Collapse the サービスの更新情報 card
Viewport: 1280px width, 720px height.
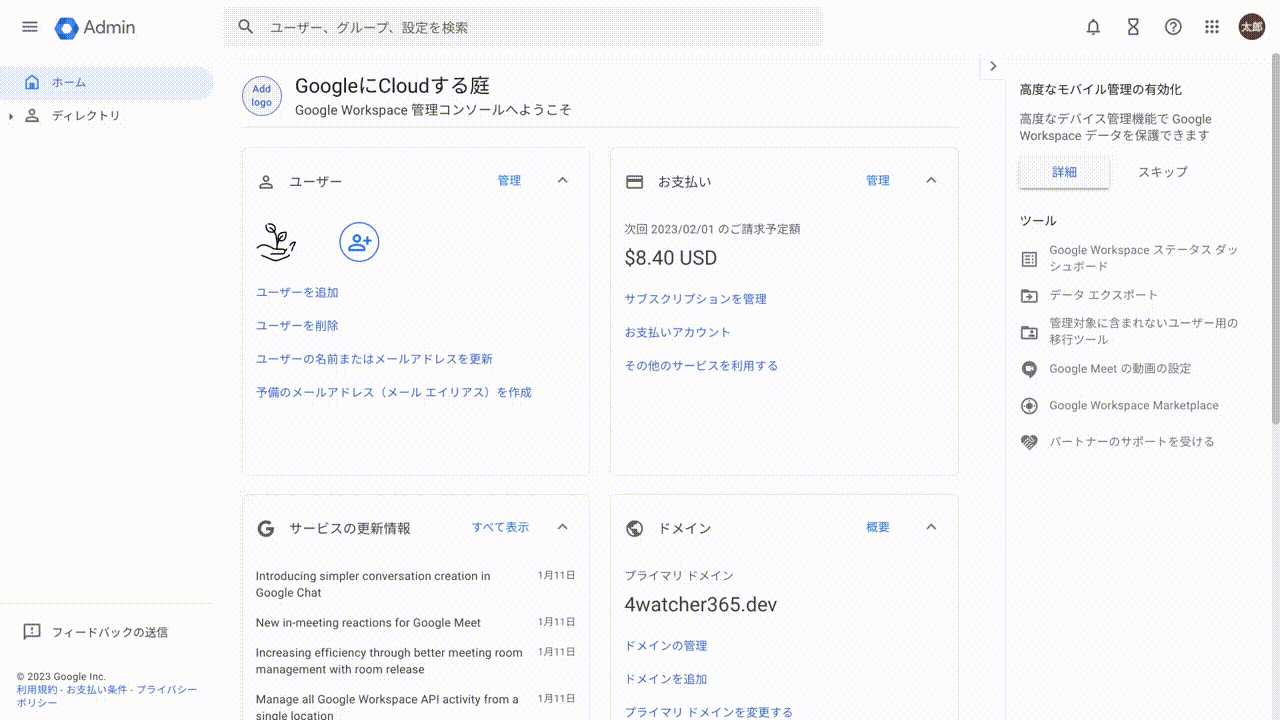pyautogui.click(x=562, y=527)
